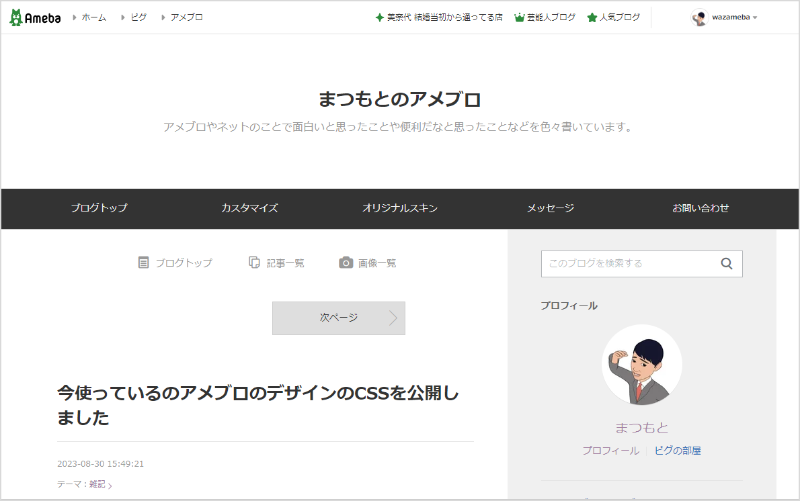The image size is (800, 501).
Task: Open the wazameba account dropdown
Action: point(754,18)
